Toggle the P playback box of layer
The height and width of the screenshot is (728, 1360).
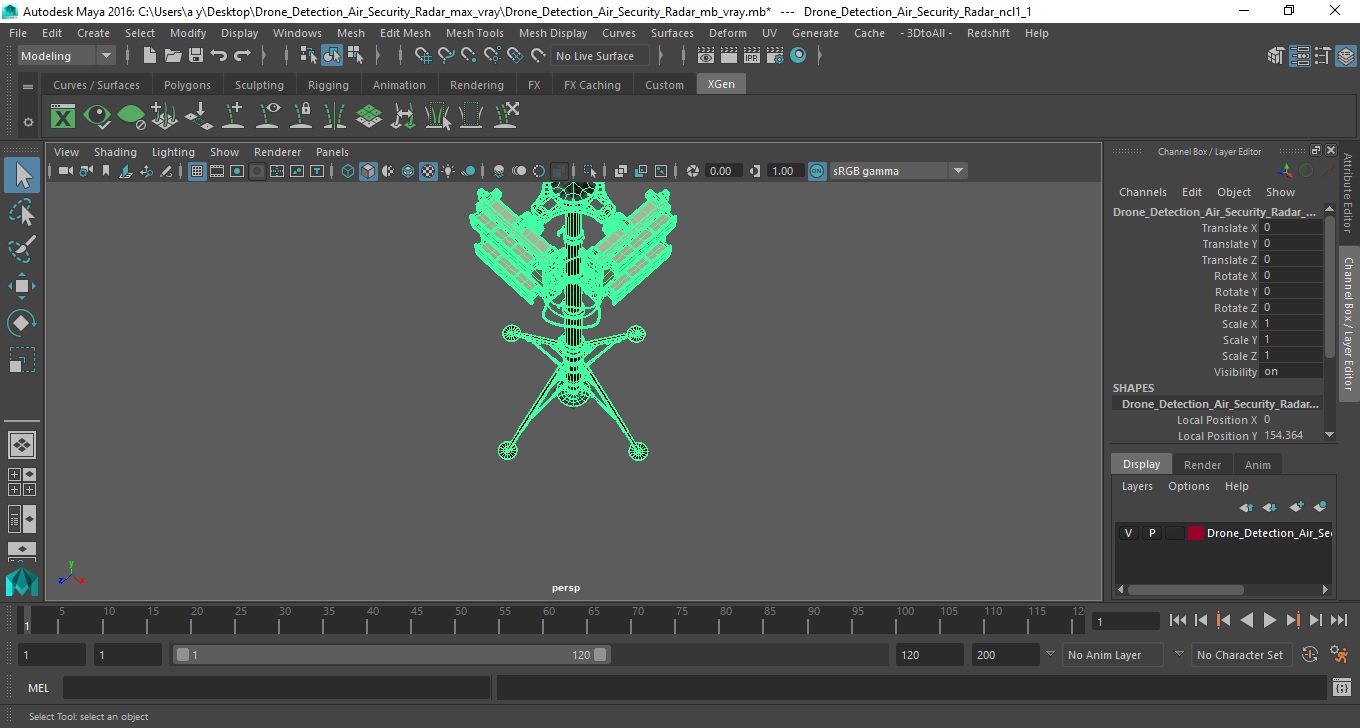[x=1151, y=533]
